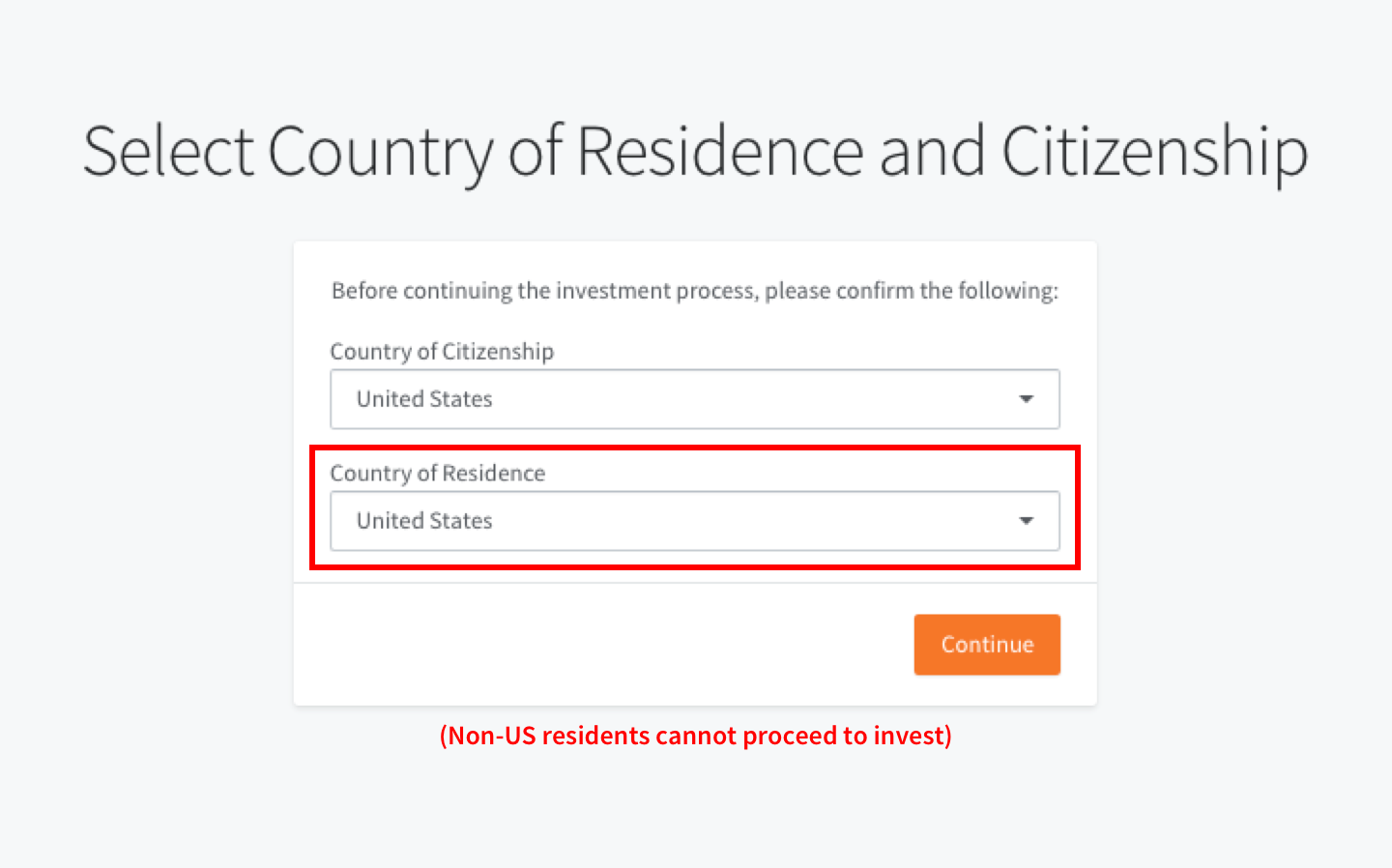The height and width of the screenshot is (868, 1392).
Task: Click the word "Country" in the page heading
Action: (x=381, y=154)
